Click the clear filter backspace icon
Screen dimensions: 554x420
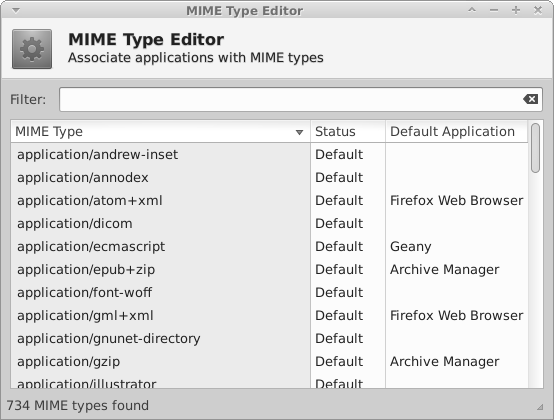(530, 99)
